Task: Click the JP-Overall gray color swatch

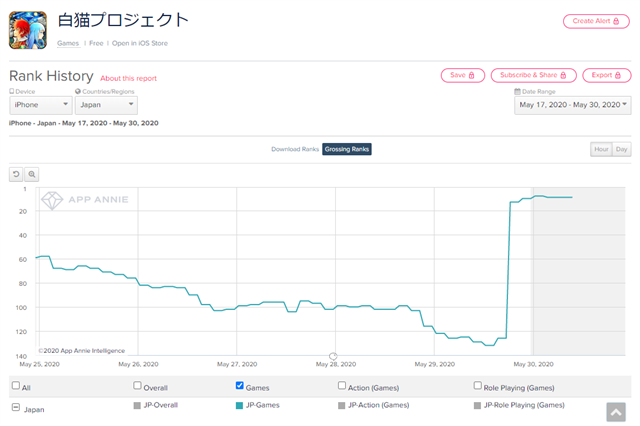Action: click(137, 406)
